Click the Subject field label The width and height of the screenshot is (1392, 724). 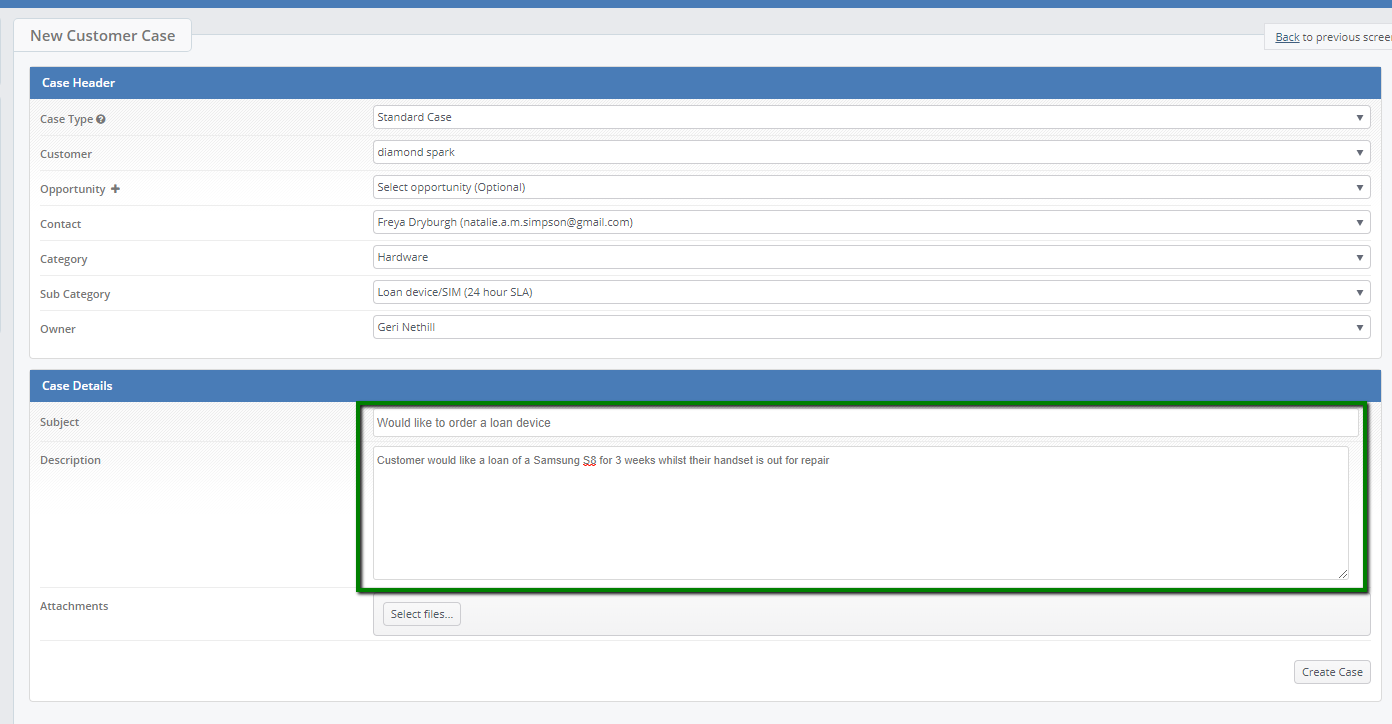point(60,422)
